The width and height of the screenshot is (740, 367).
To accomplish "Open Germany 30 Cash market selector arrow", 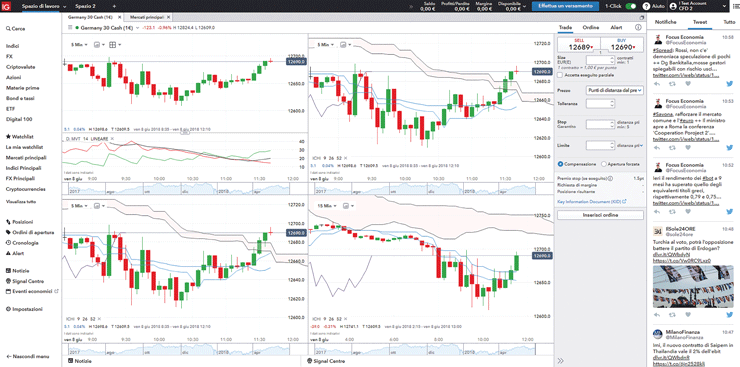I will coord(137,28).
